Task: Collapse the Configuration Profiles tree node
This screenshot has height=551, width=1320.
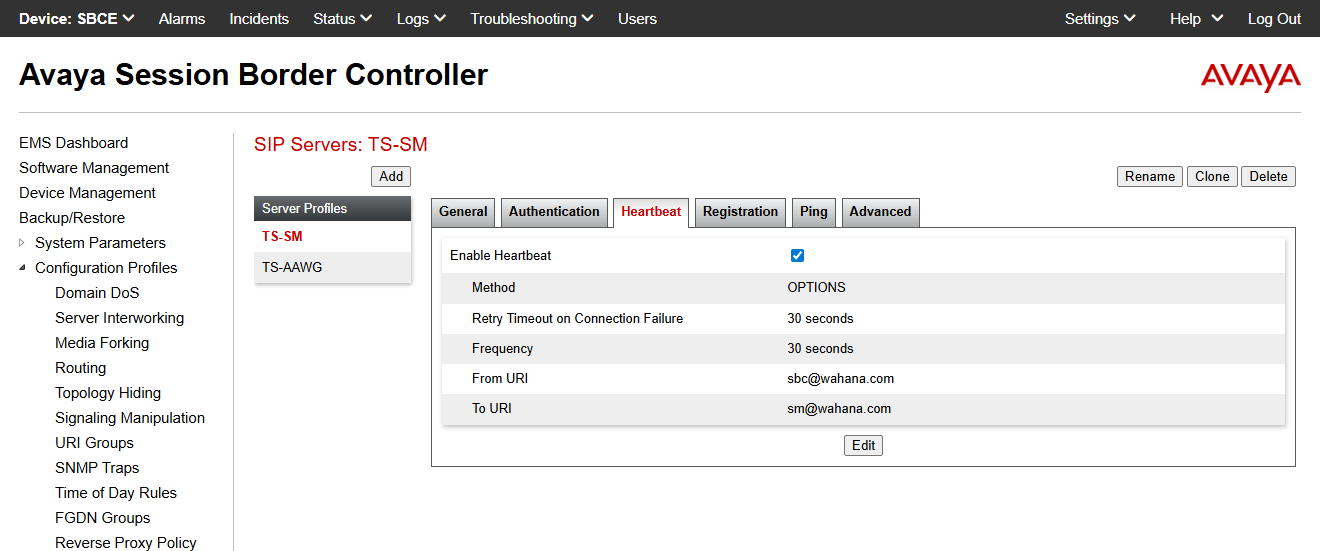Action: pos(22,268)
